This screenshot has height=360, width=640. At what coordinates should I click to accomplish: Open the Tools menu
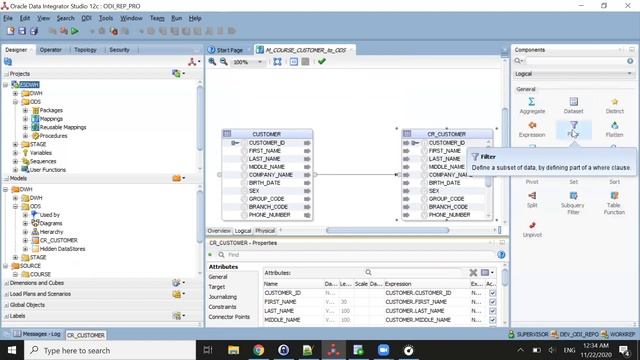point(106,18)
